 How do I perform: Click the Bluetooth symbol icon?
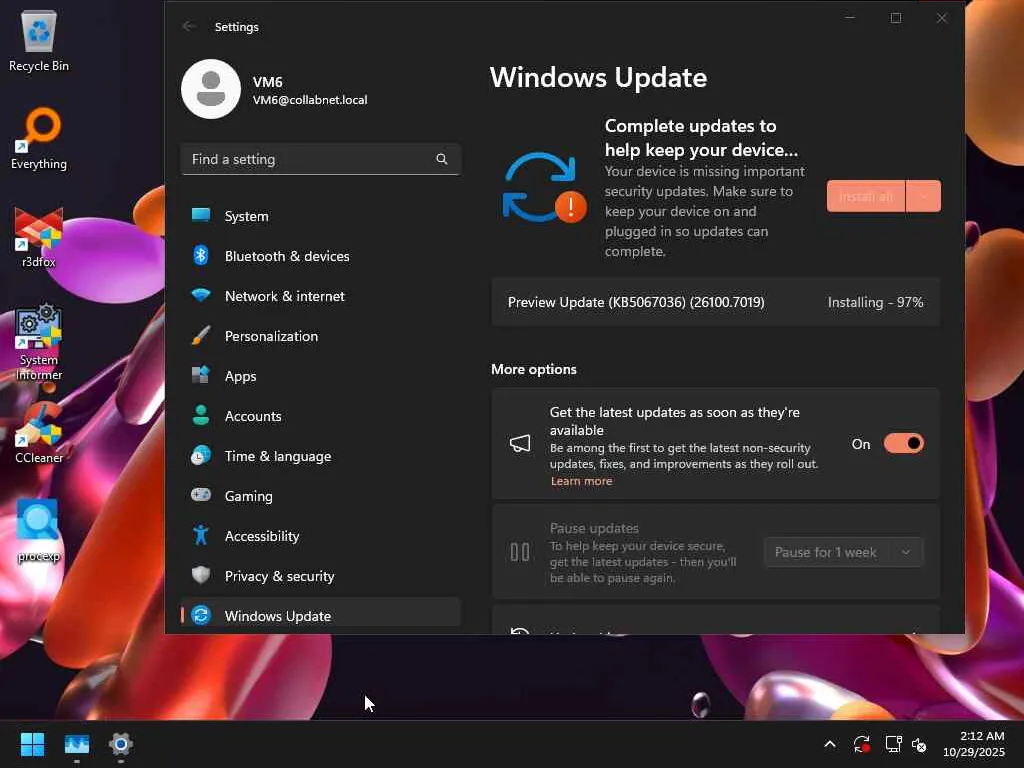coord(200,255)
